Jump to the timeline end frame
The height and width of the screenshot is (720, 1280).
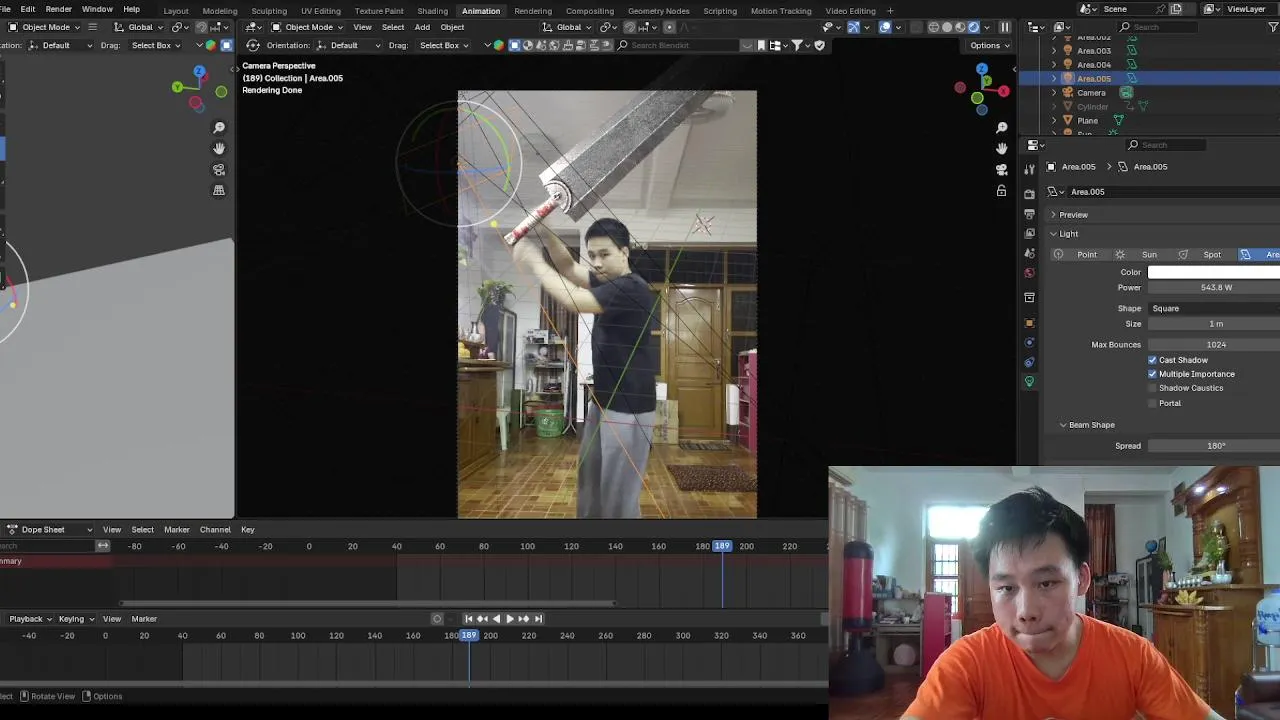coord(538,619)
